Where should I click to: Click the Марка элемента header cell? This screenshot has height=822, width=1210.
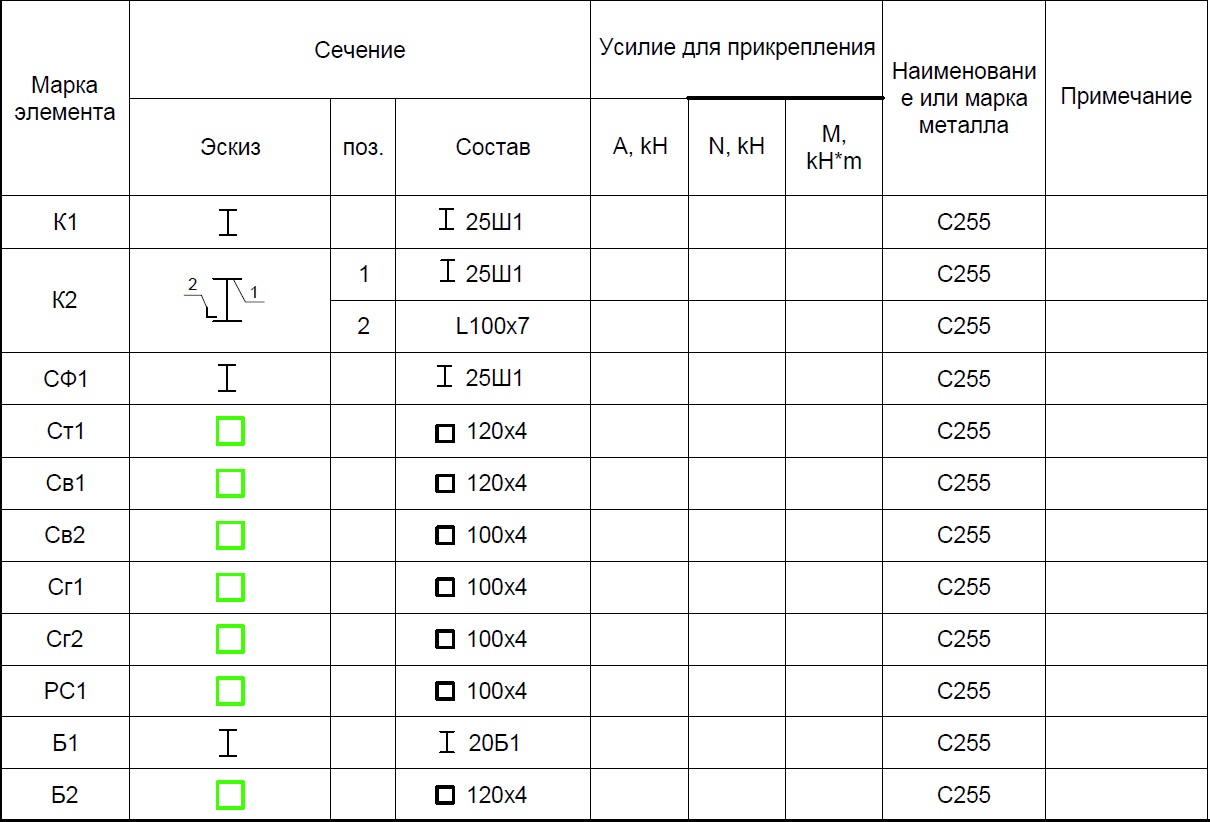click(65, 98)
